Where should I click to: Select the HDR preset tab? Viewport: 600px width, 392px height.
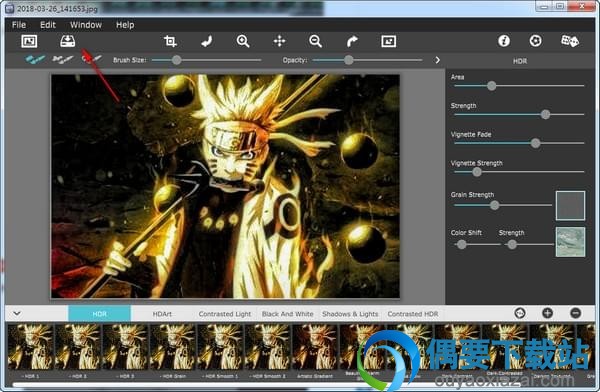click(x=99, y=314)
